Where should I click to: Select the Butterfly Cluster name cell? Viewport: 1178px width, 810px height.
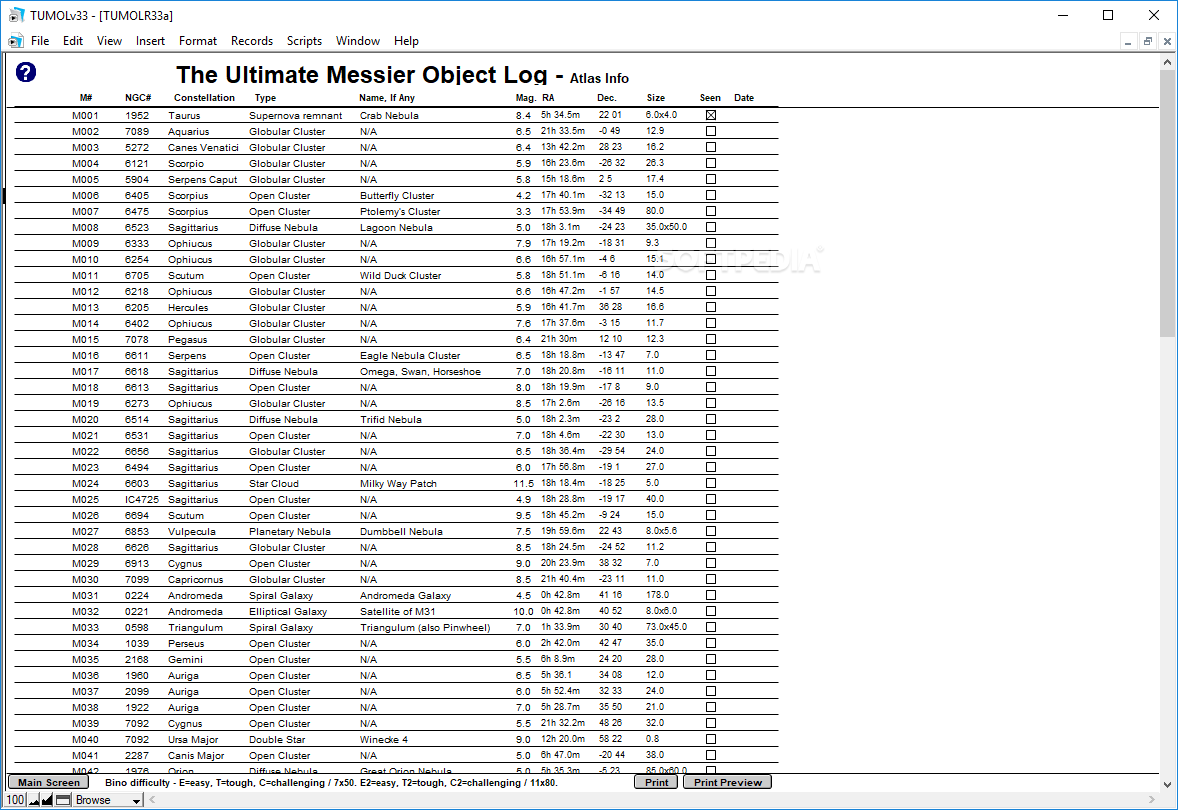click(397, 195)
